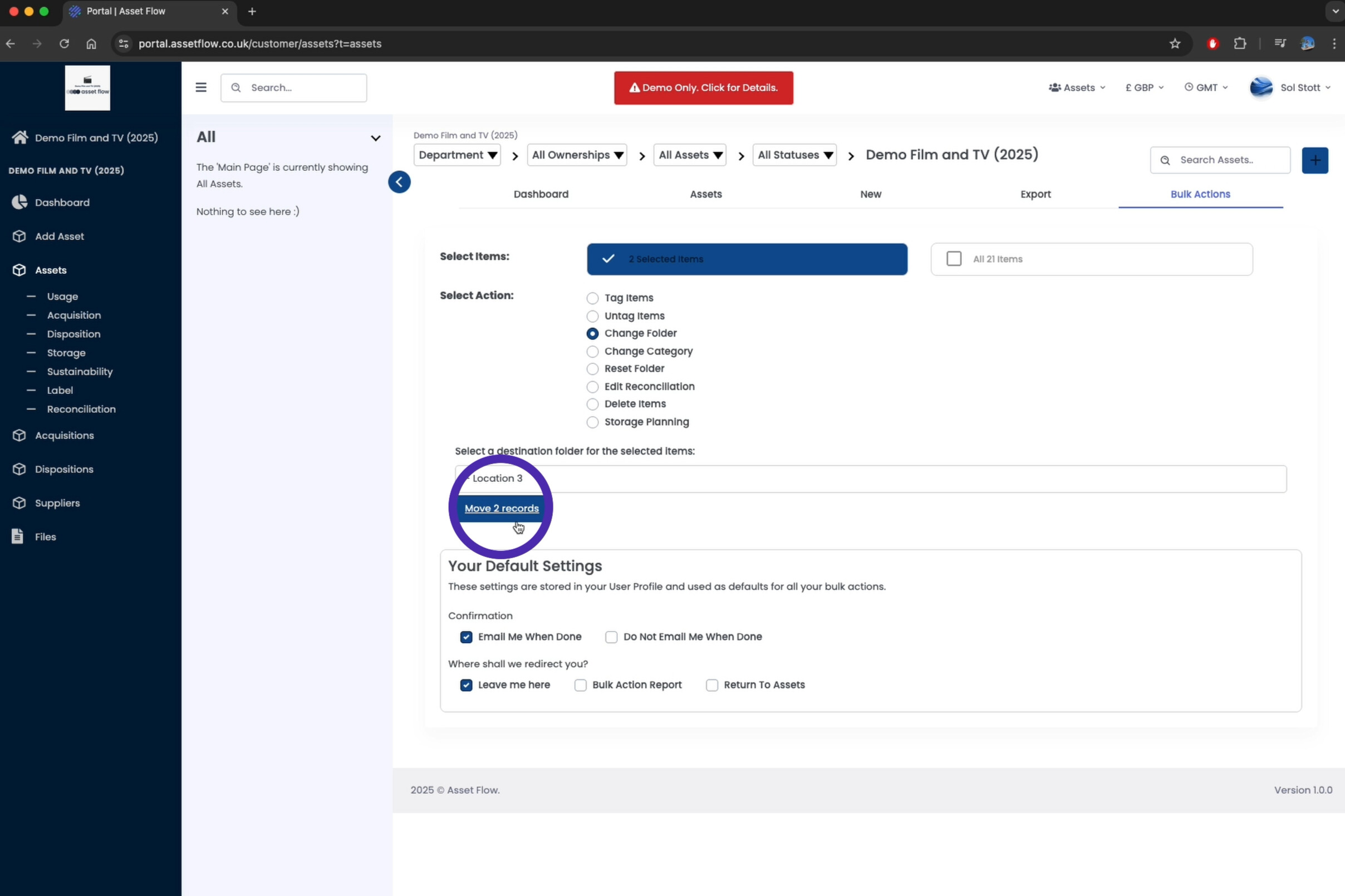The height and width of the screenshot is (896, 1345).
Task: Select Bulk Actions tab
Action: coord(1200,194)
